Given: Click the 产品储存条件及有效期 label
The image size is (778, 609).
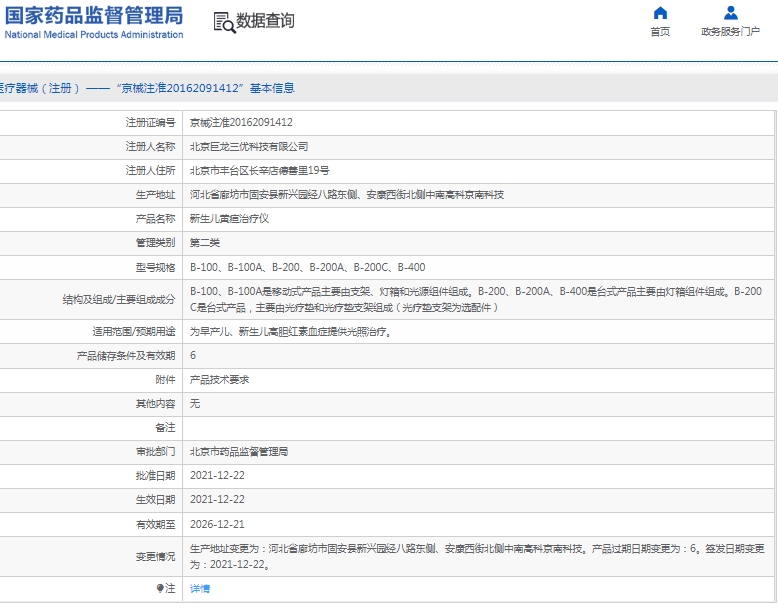Looking at the screenshot, I should [x=126, y=355].
